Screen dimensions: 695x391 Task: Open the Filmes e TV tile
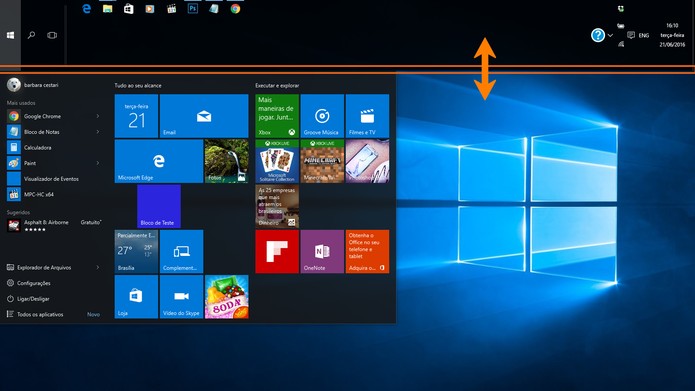point(367,116)
